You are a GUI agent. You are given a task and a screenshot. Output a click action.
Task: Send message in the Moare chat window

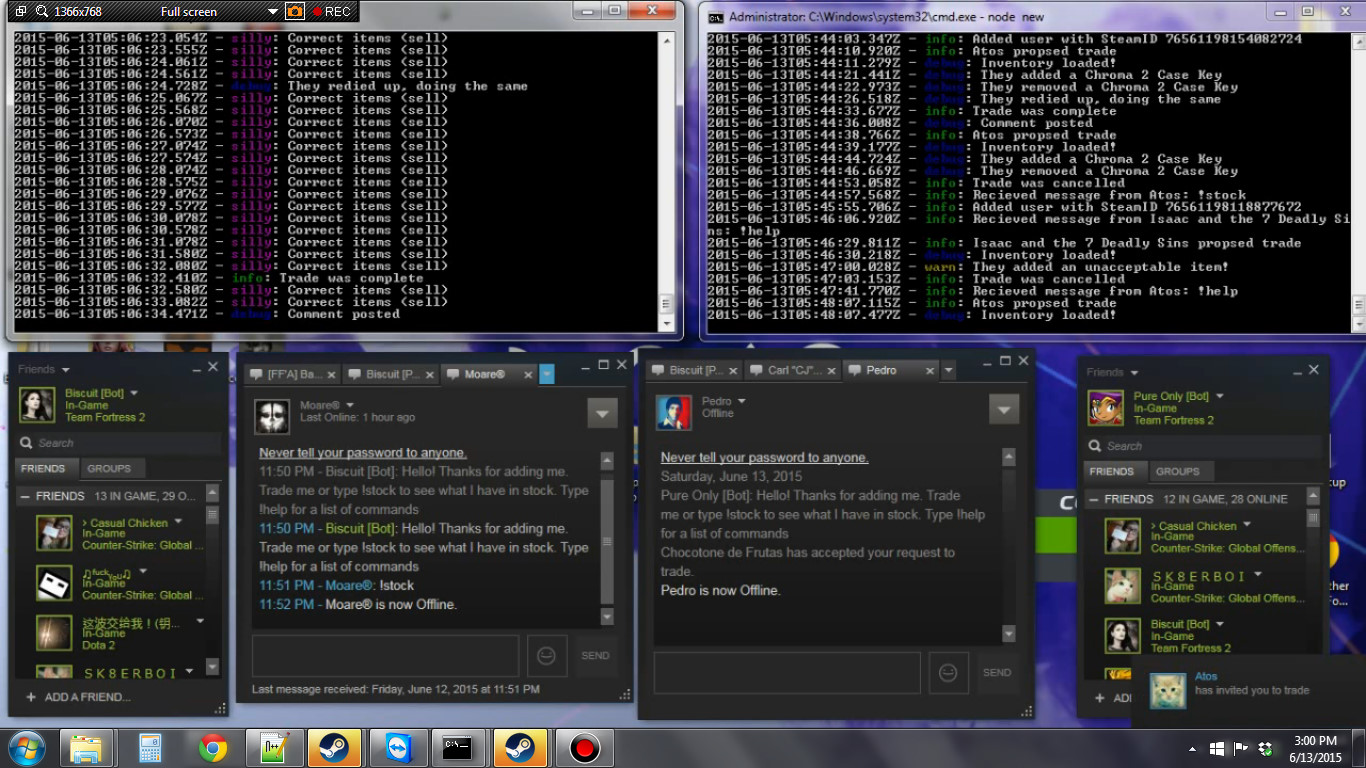click(x=595, y=656)
